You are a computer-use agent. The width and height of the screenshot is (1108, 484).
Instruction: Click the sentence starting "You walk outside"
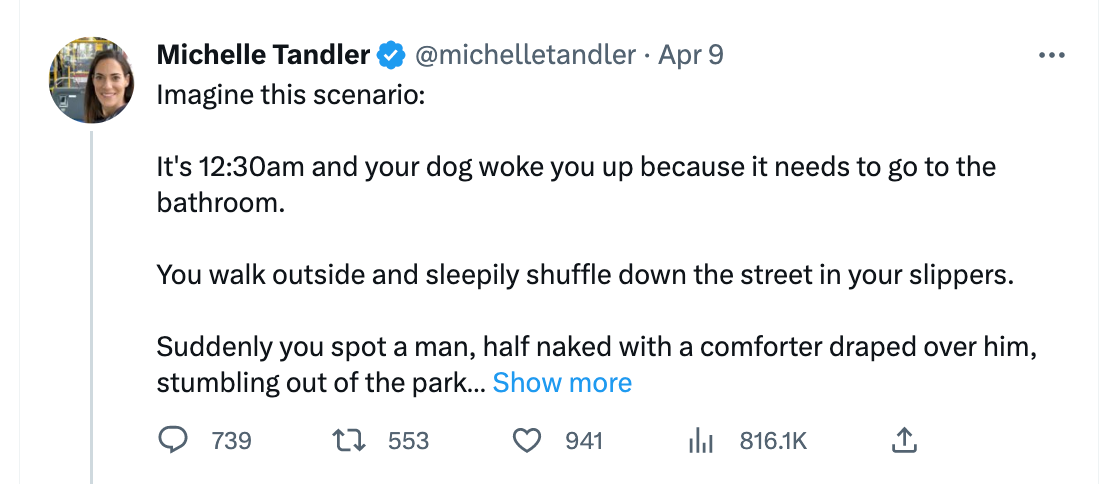pyautogui.click(x=584, y=275)
